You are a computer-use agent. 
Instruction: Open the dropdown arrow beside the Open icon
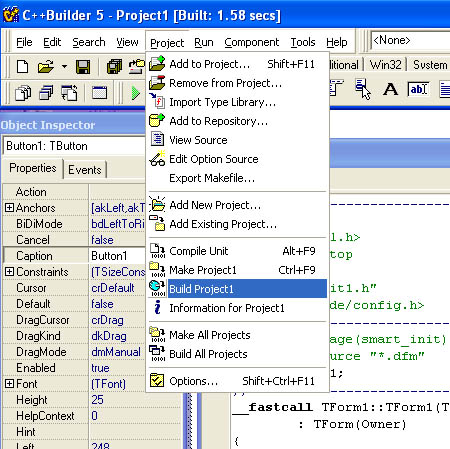point(64,66)
